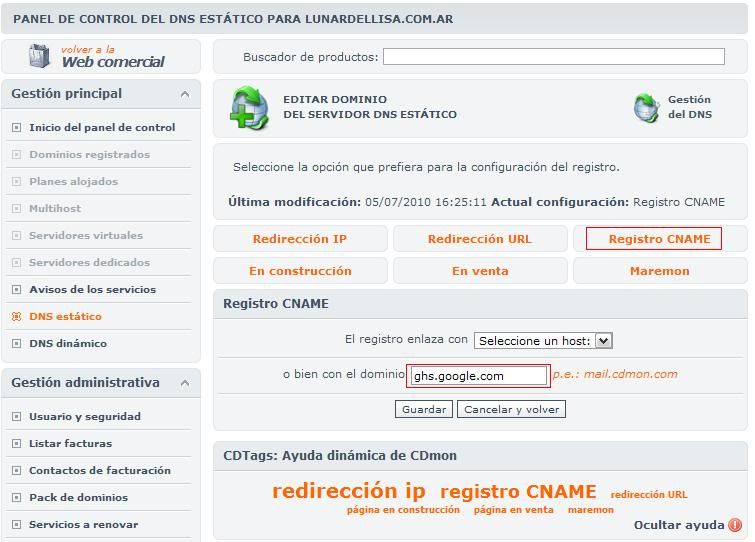Click the example text p.e.: mail.cdmon.com
The height and width of the screenshot is (542, 755).
(x=615, y=374)
